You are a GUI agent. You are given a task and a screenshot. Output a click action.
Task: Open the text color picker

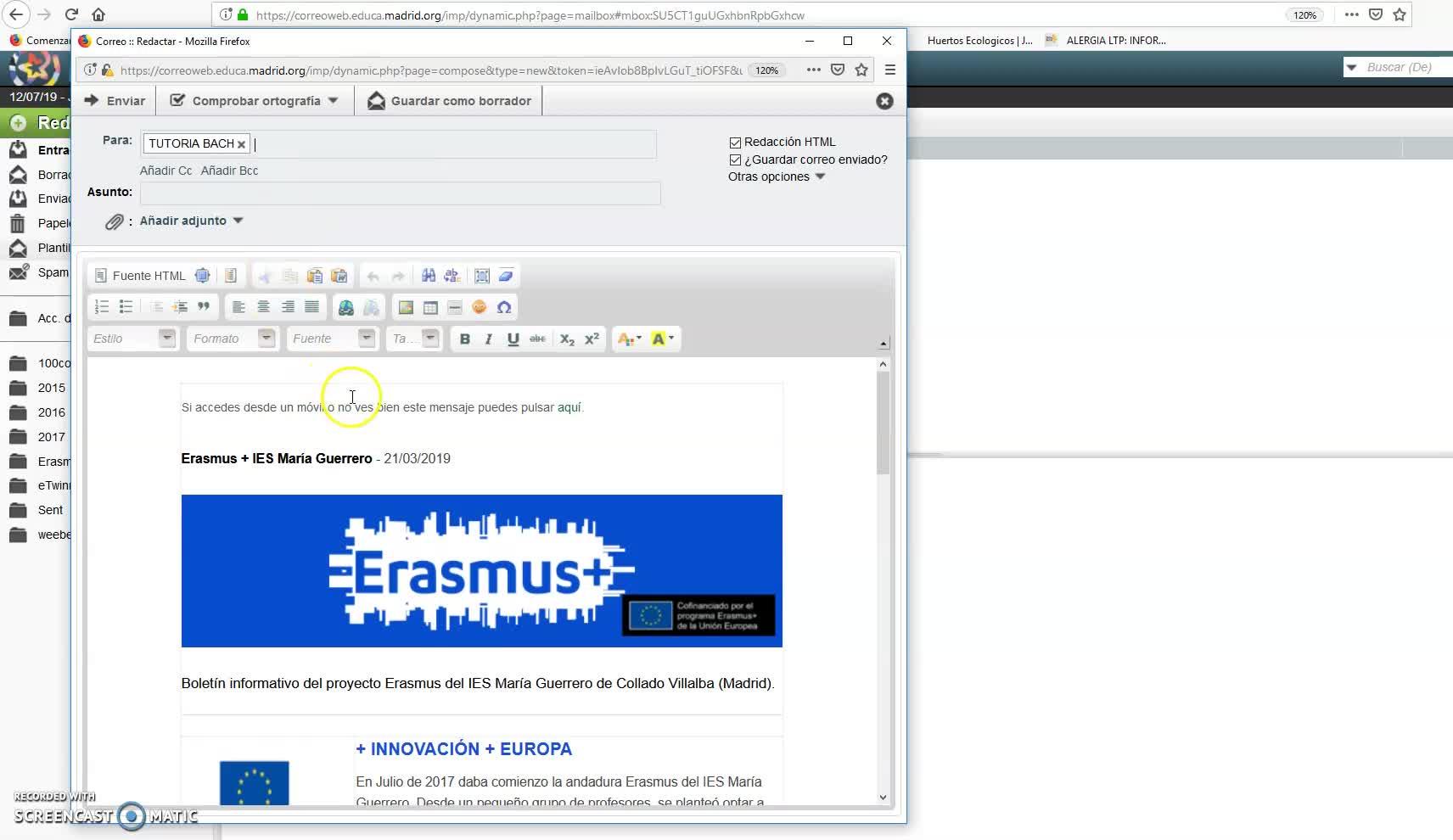click(629, 339)
